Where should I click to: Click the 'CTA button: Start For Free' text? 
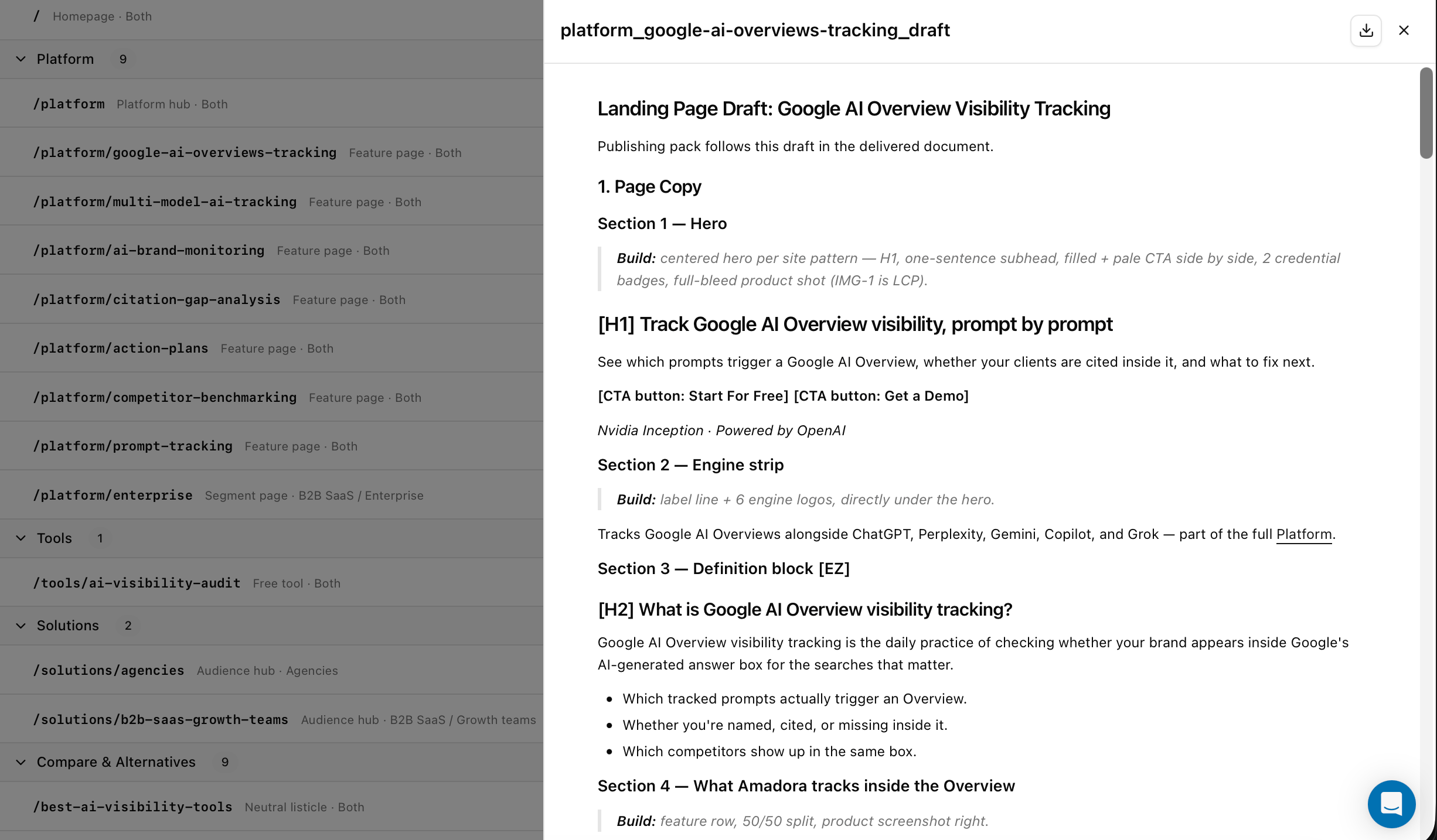coord(693,396)
